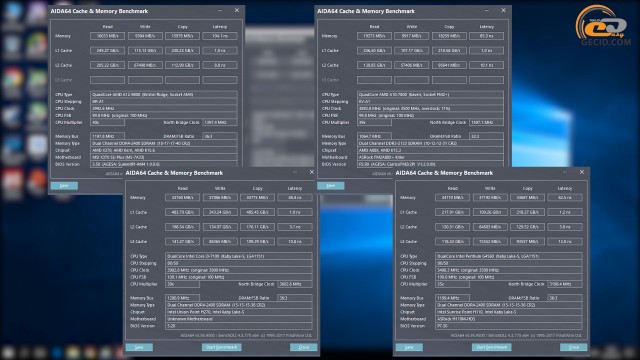Click CPU Clock field in Pentium G4560 window
The image size is (640, 360).
point(509,270)
